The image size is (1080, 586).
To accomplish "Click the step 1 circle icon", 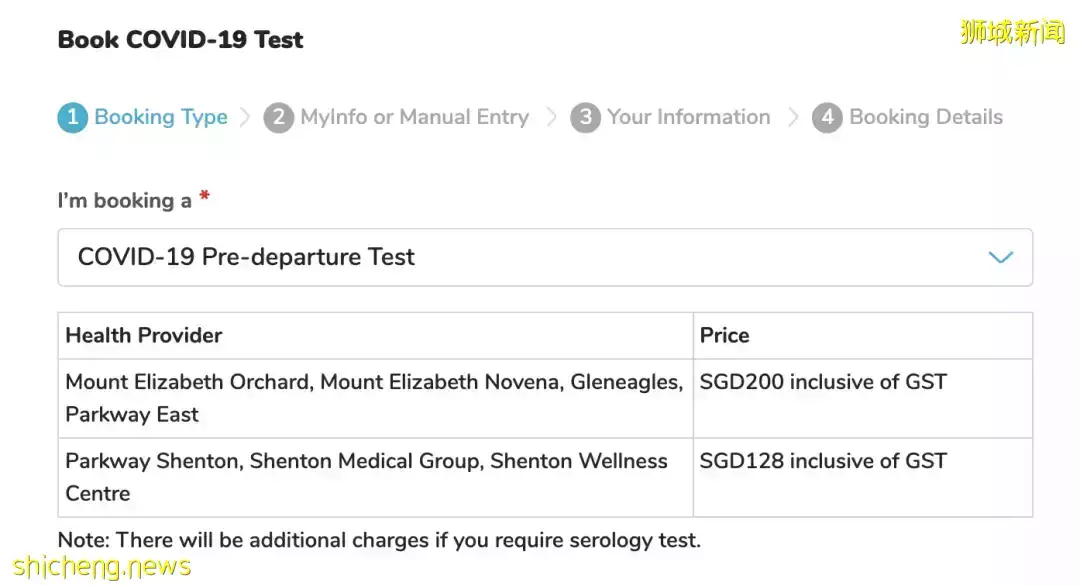I will (x=72, y=118).
